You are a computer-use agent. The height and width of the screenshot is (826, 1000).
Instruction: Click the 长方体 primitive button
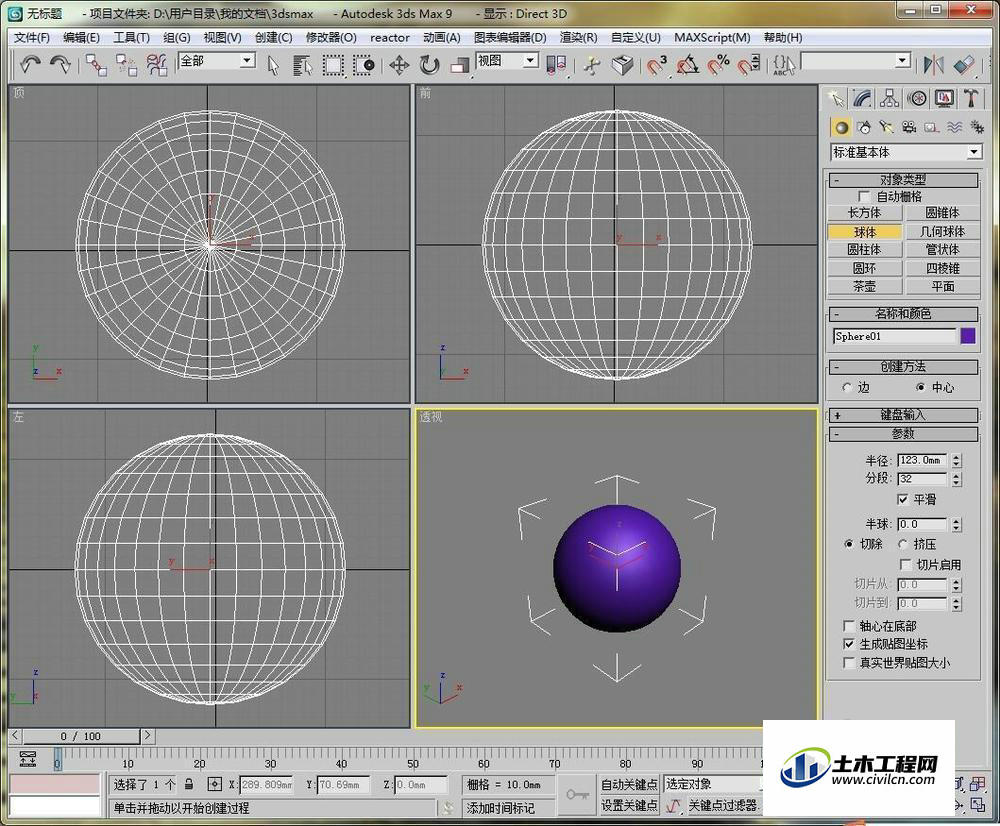click(864, 213)
